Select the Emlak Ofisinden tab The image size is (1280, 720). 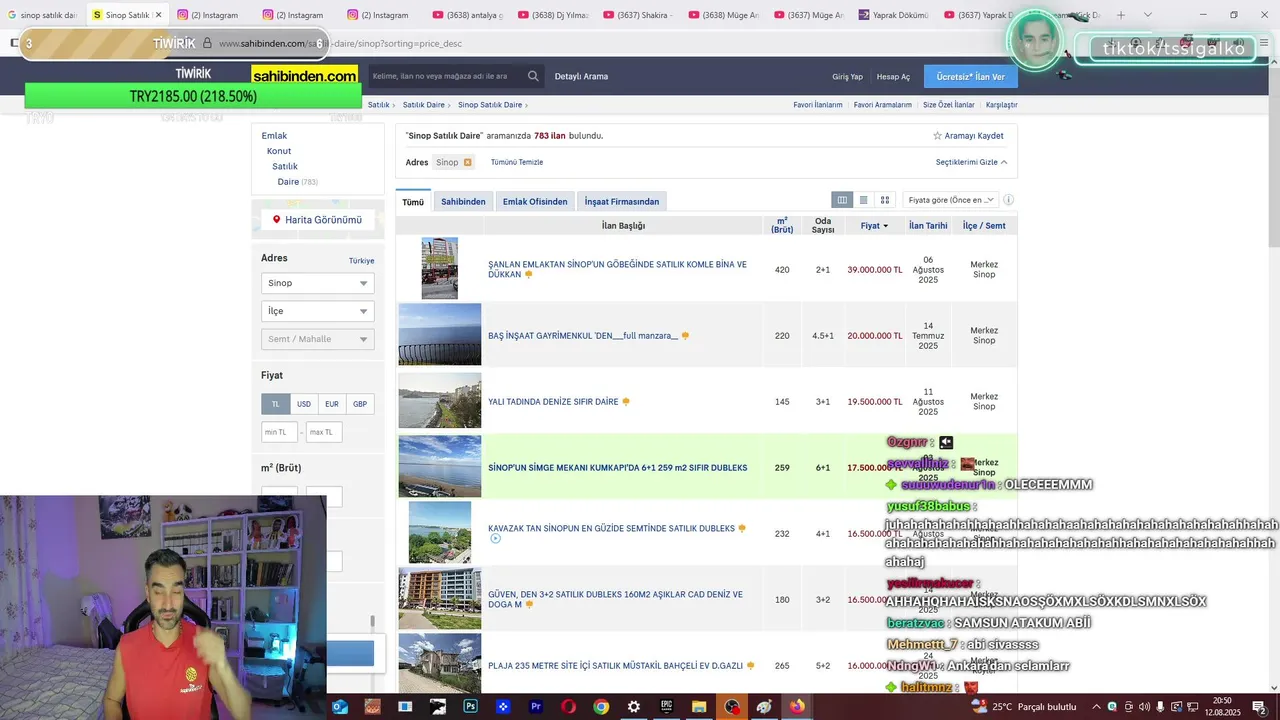point(535,201)
